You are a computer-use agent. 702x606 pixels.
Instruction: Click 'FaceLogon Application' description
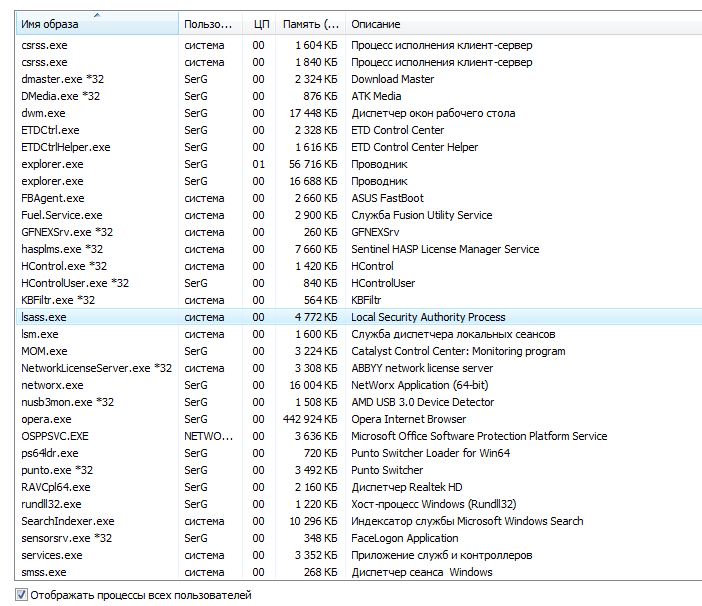[x=405, y=538]
